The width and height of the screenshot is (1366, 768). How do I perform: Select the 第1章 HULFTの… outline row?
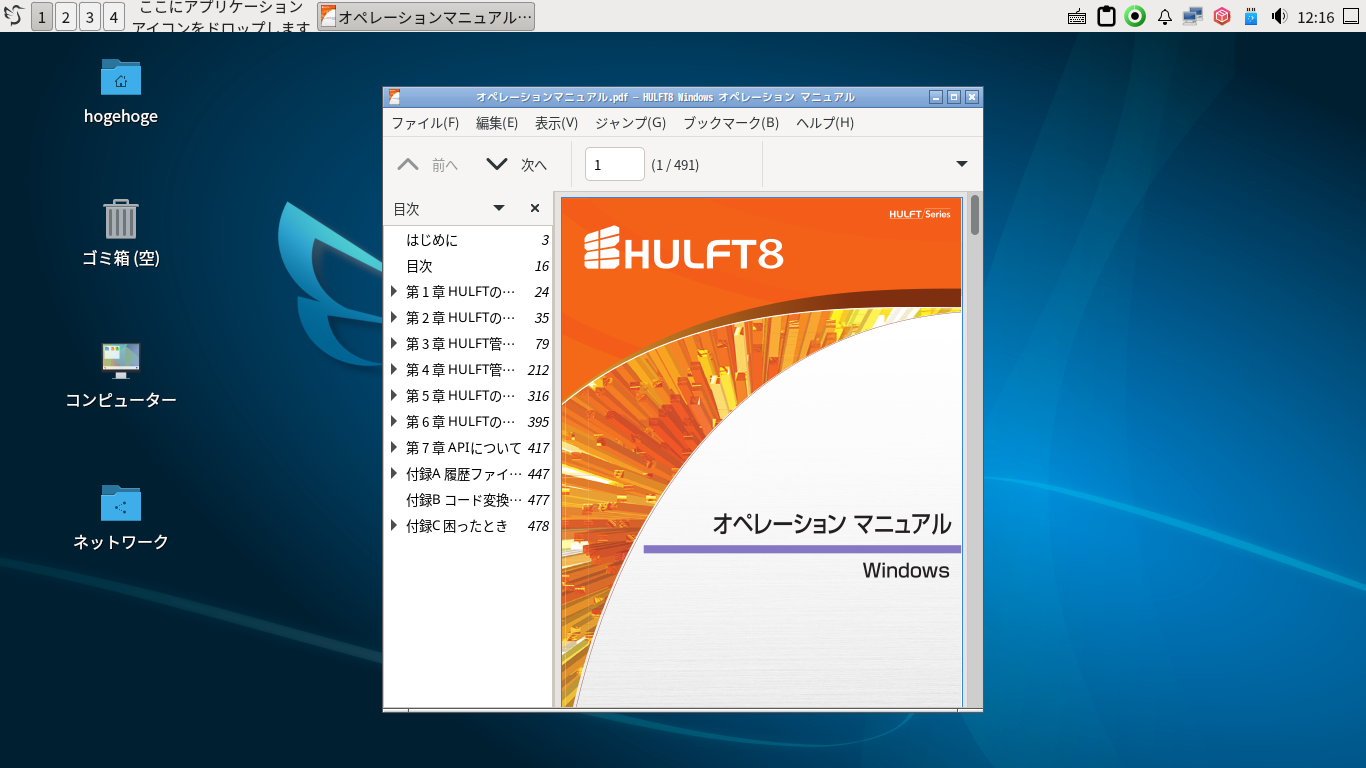(x=468, y=292)
